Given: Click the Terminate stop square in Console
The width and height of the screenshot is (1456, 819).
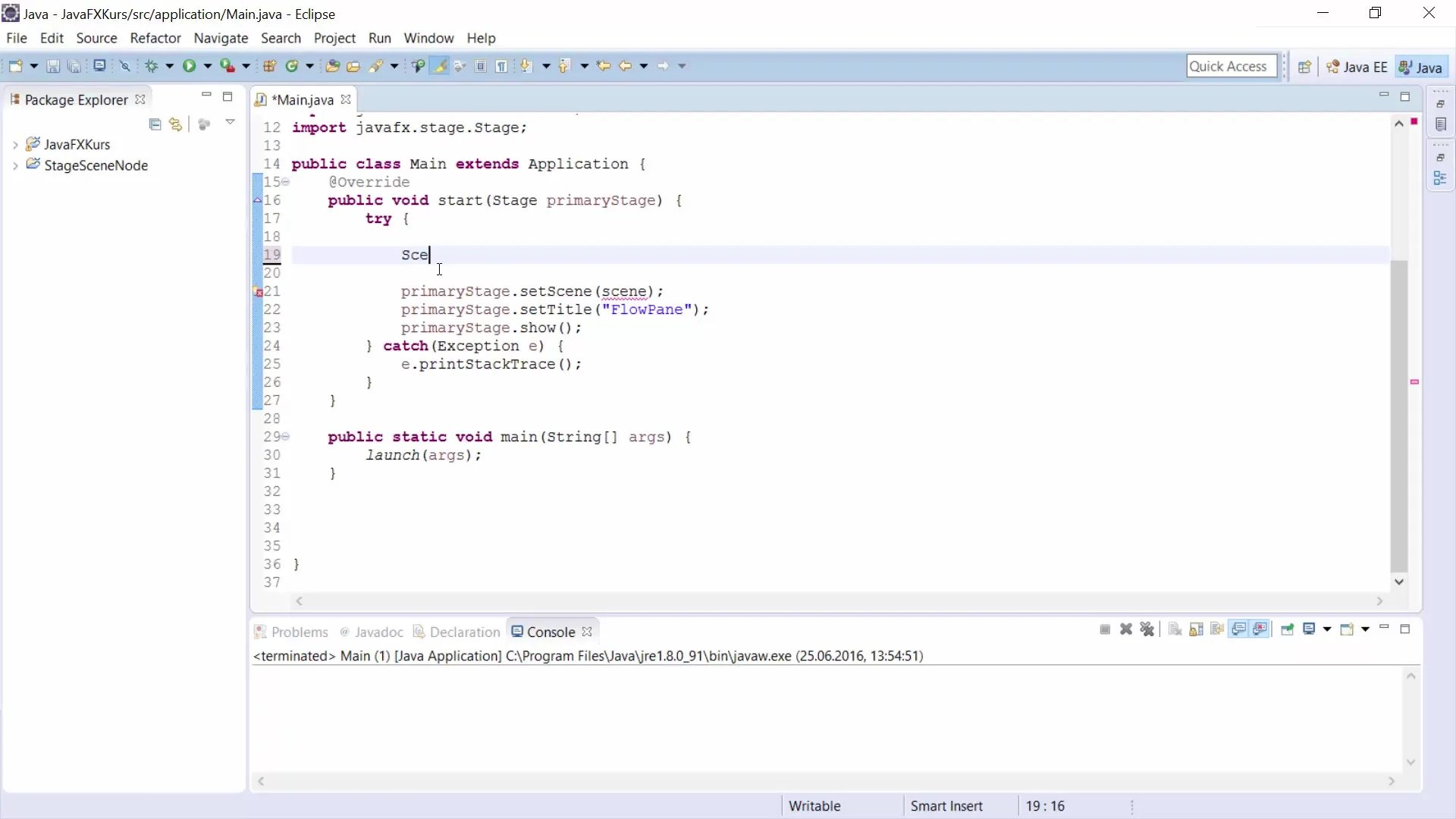Looking at the screenshot, I should (x=1105, y=629).
